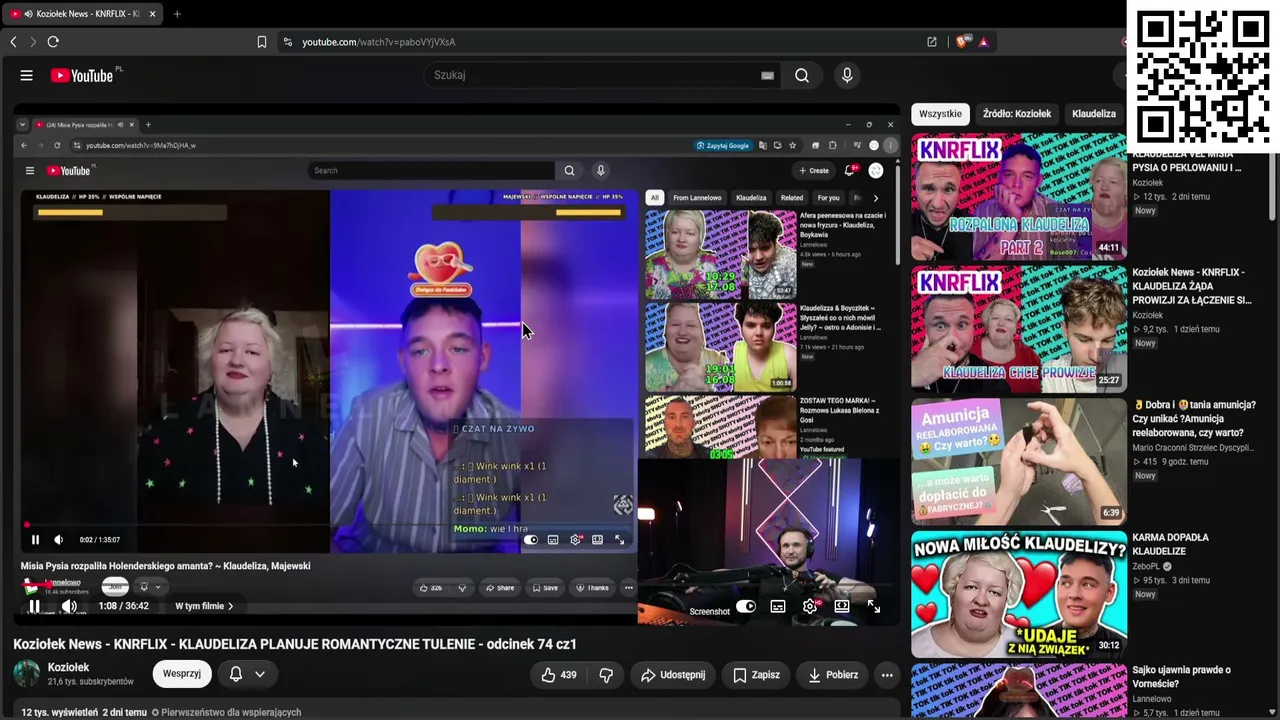Click the share icon right of the address bar

pos(932,42)
